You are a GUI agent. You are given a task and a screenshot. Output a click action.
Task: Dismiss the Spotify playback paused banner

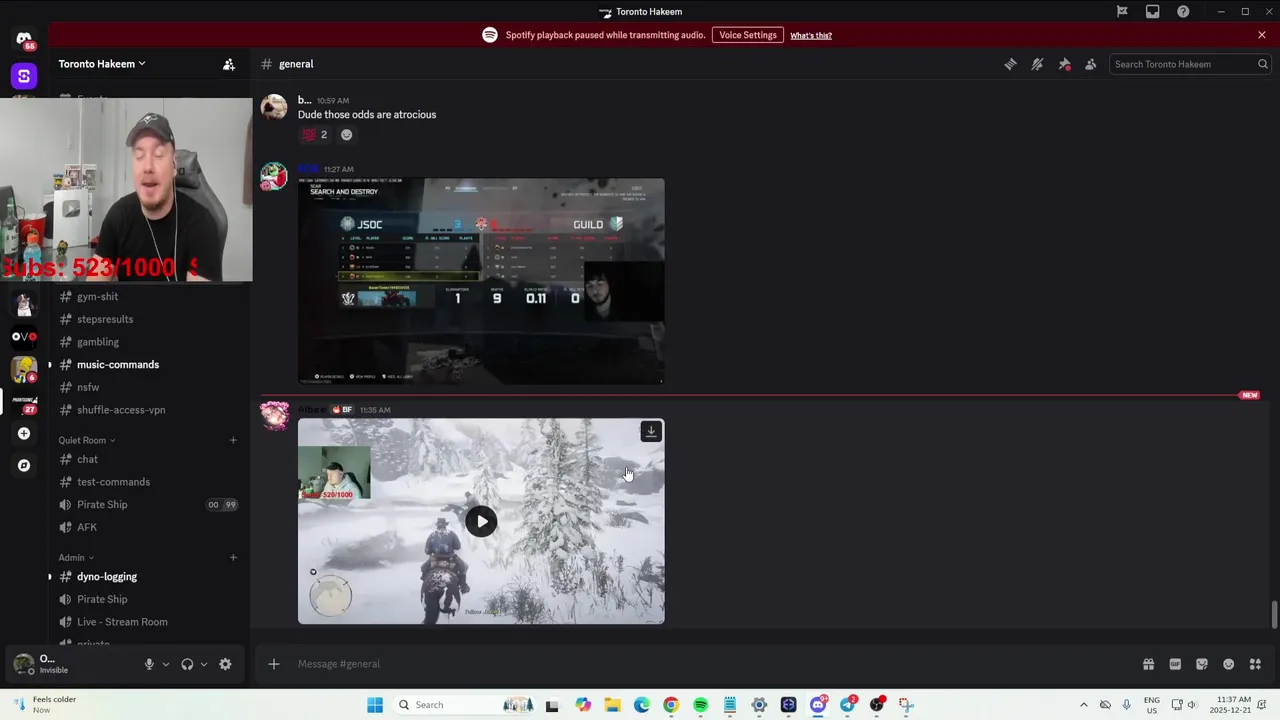1262,35
